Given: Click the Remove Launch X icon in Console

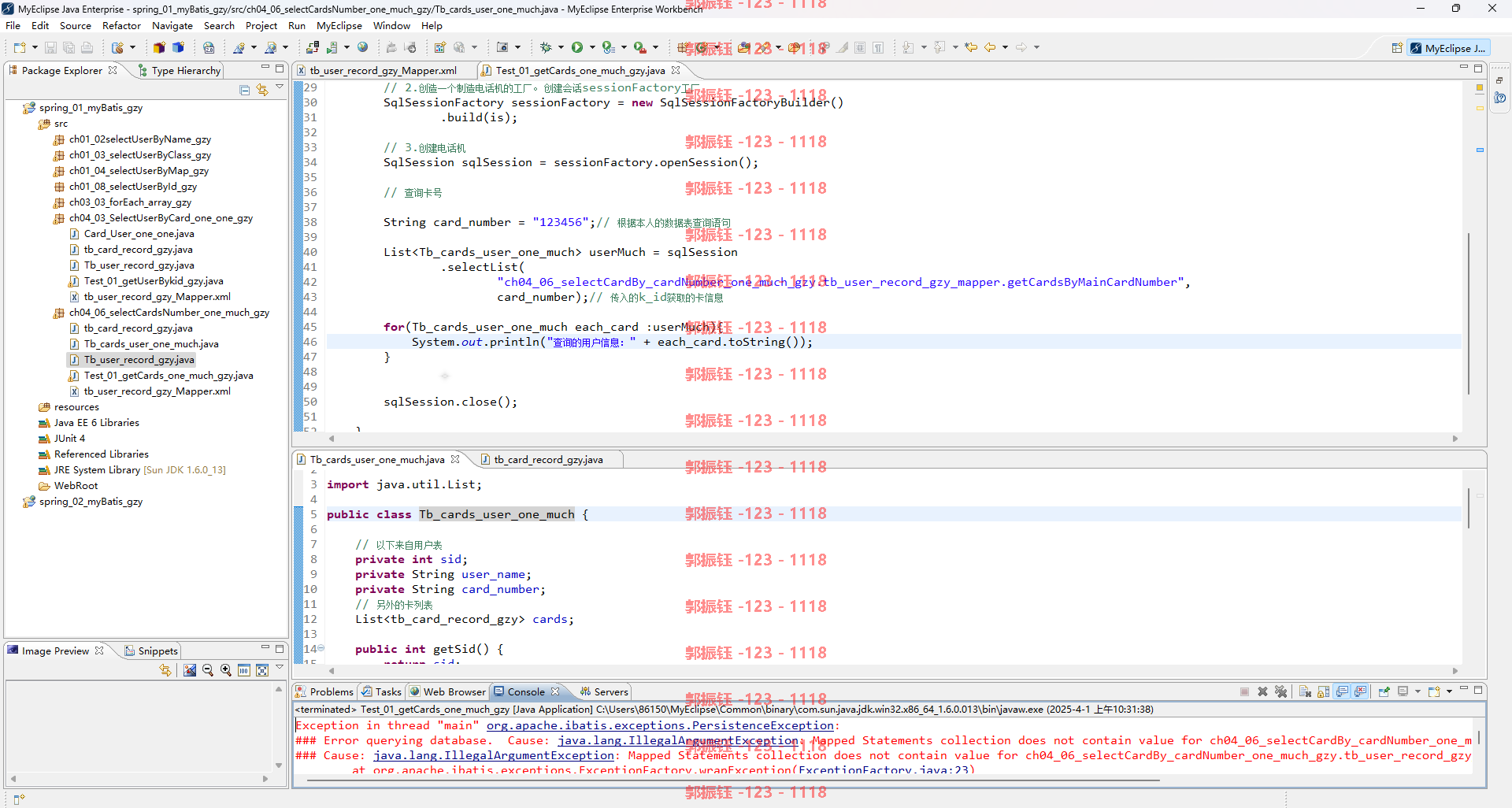Looking at the screenshot, I should (1262, 691).
